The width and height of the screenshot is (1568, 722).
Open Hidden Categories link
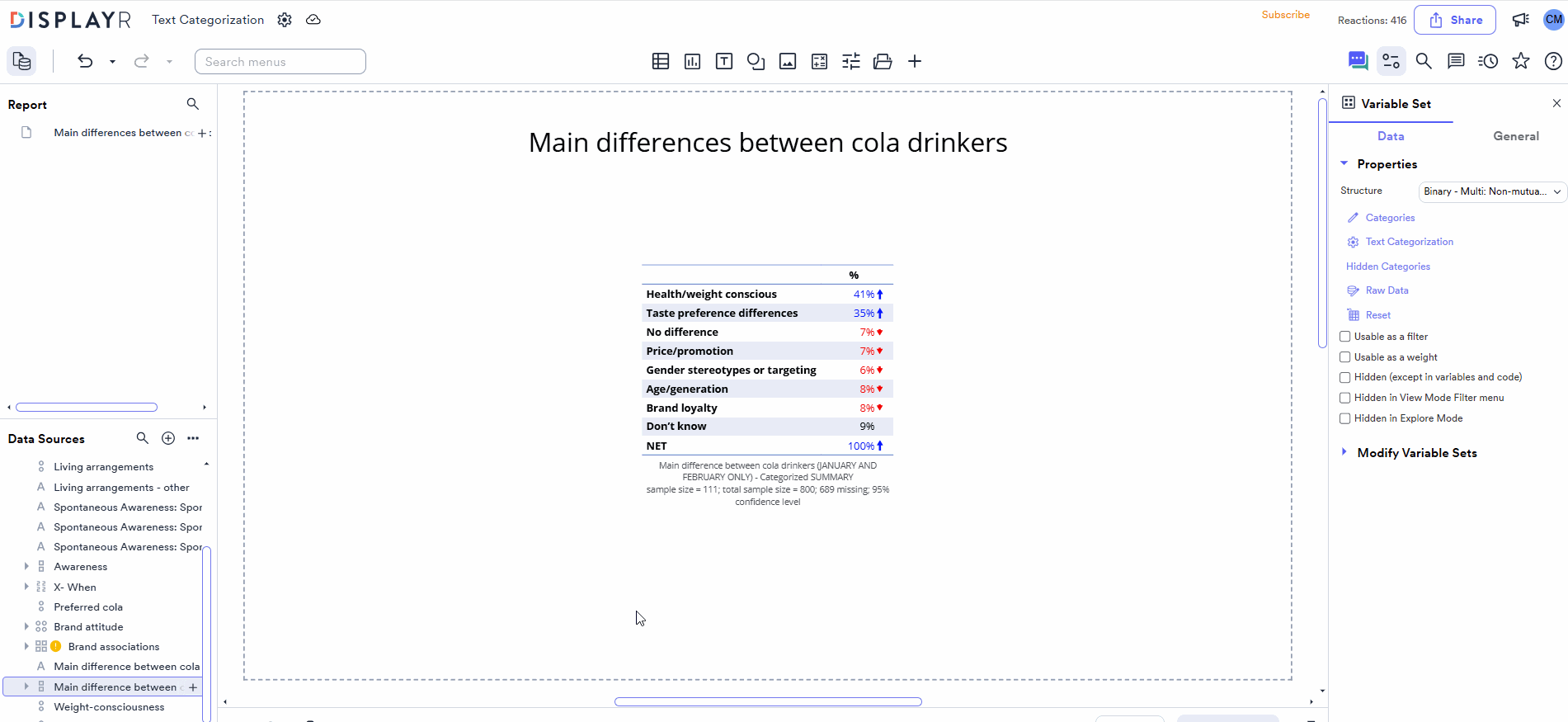[1388, 267]
